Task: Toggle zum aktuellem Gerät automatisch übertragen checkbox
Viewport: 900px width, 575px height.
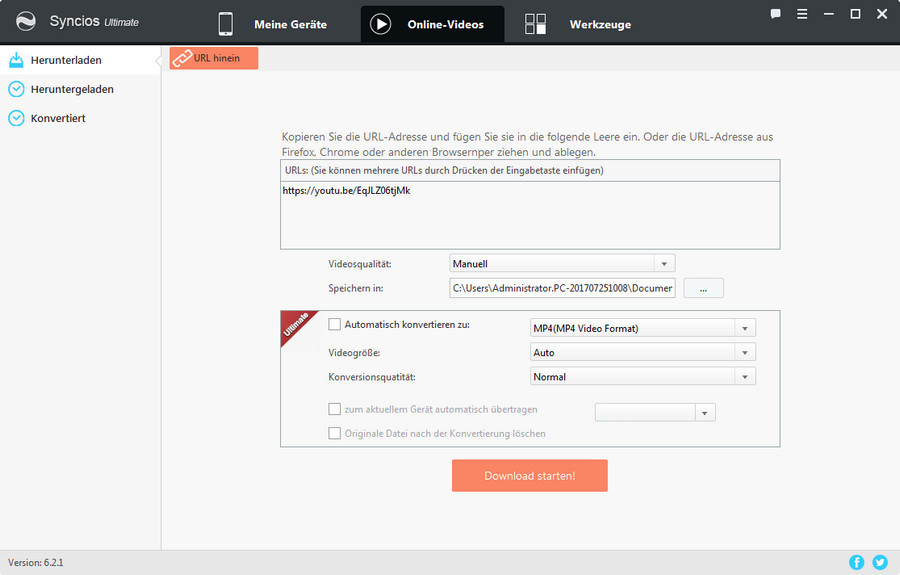Action: coord(334,409)
